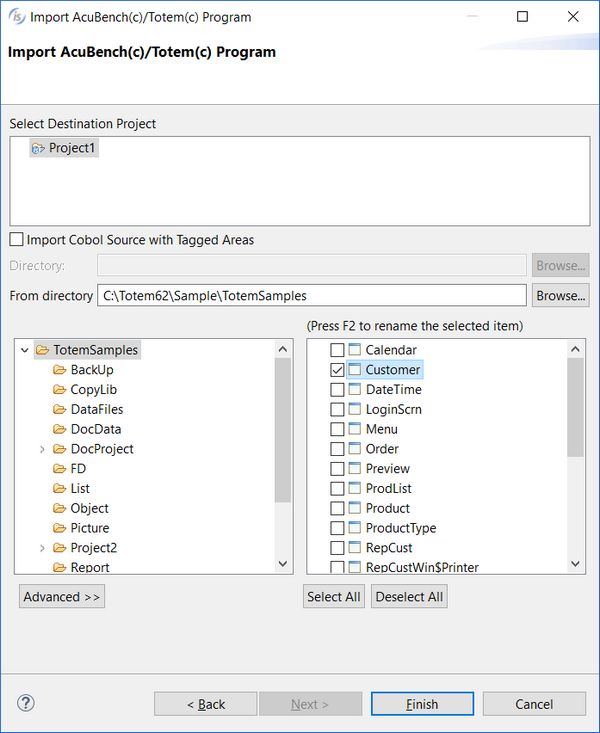Go to previous page with Back

pyautogui.click(x=205, y=704)
